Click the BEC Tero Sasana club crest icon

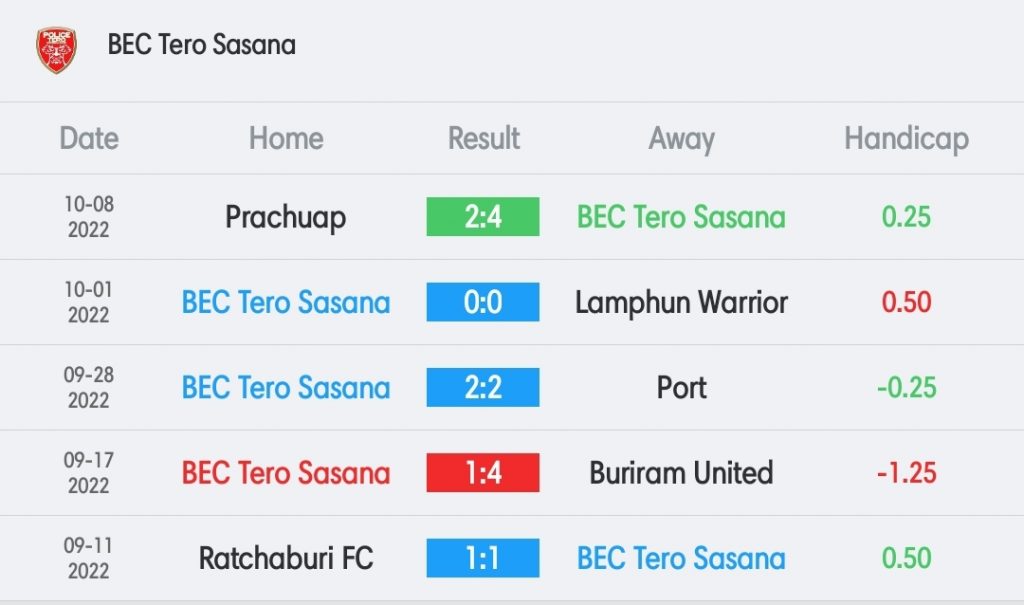[57, 49]
